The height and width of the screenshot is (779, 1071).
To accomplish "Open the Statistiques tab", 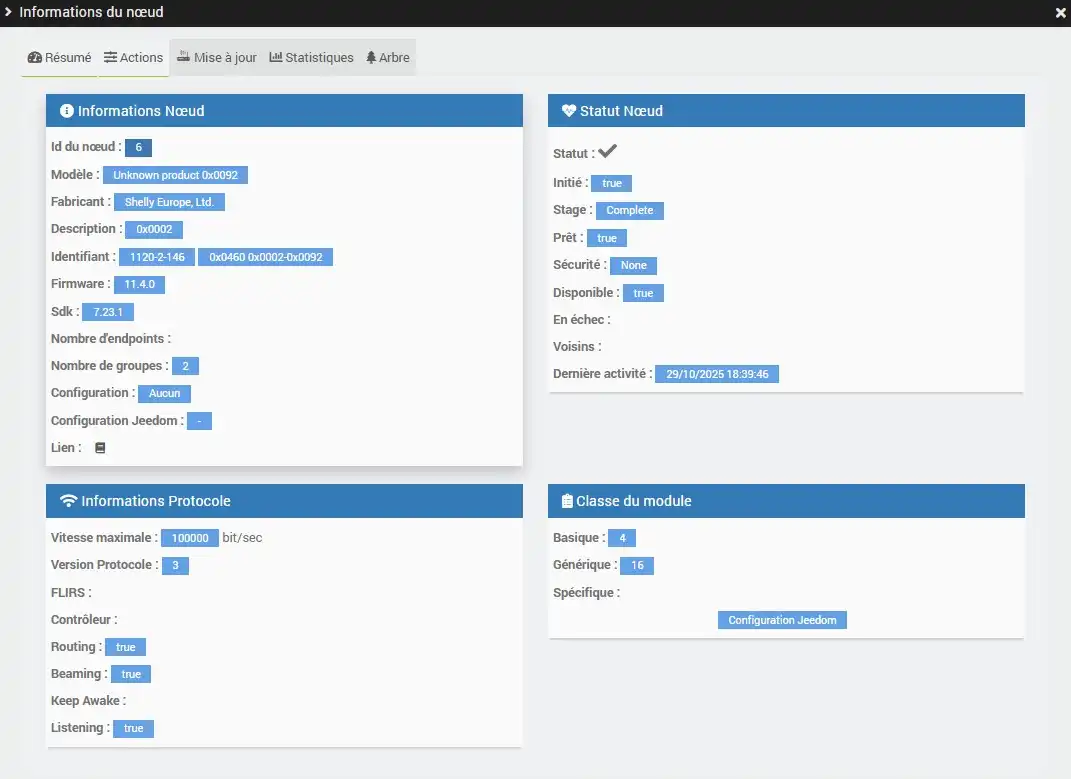I will (x=312, y=58).
